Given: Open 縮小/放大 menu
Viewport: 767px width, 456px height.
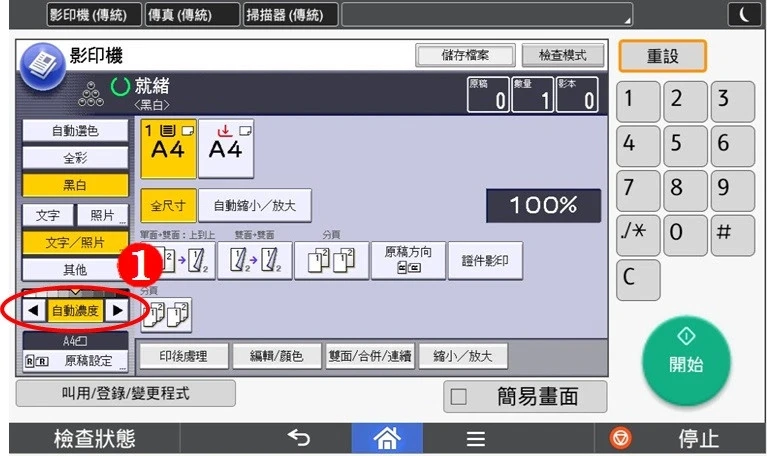Looking at the screenshot, I should 463,356.
